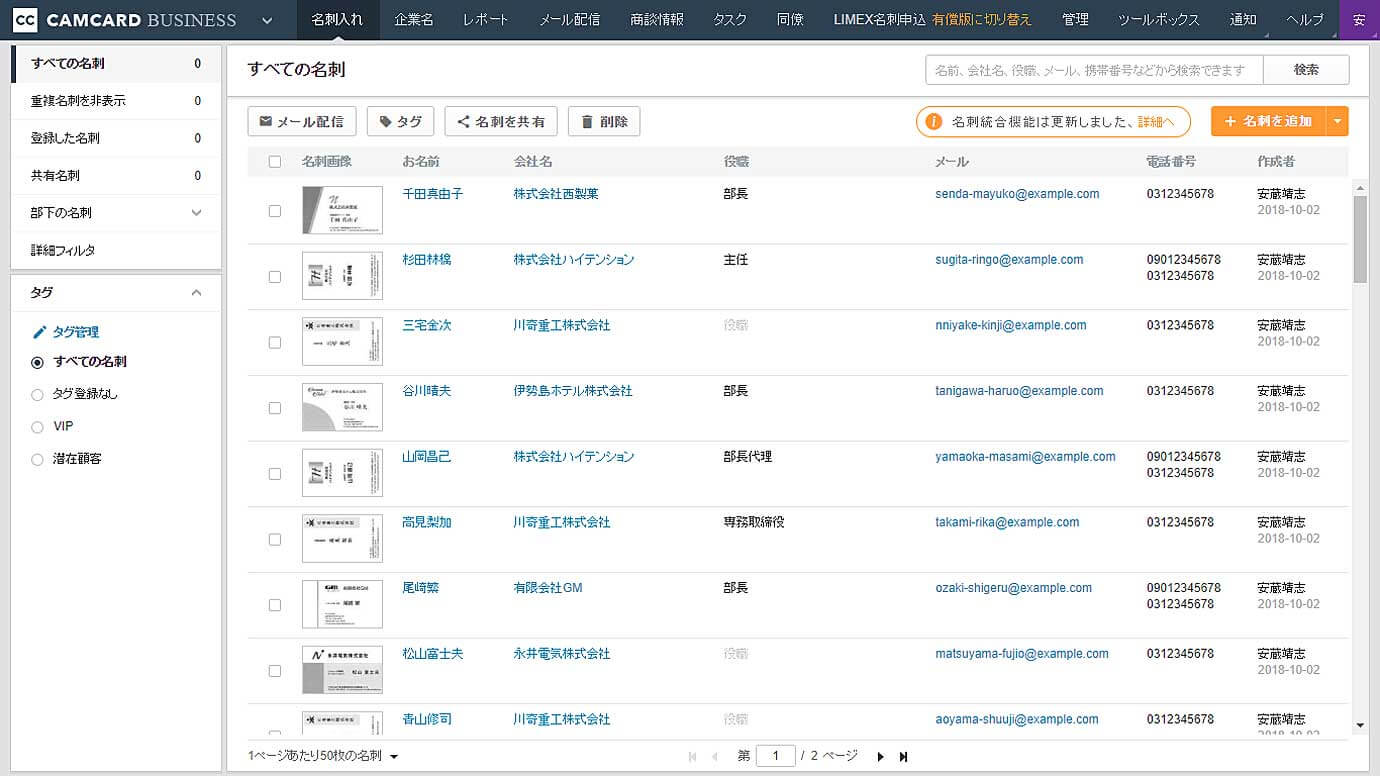Image resolution: width=1380 pixels, height=776 pixels.
Task: Open the LIMEX名刺申込 tab
Action: coord(879,20)
